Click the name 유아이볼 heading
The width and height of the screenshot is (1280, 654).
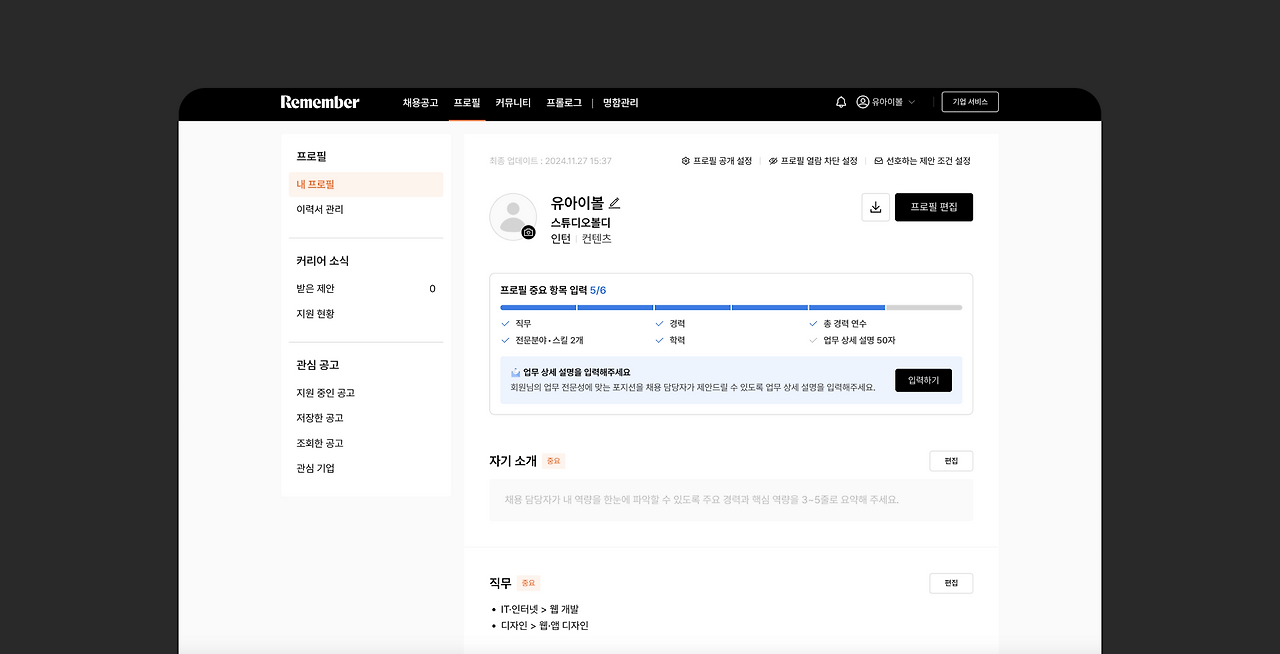click(577, 202)
